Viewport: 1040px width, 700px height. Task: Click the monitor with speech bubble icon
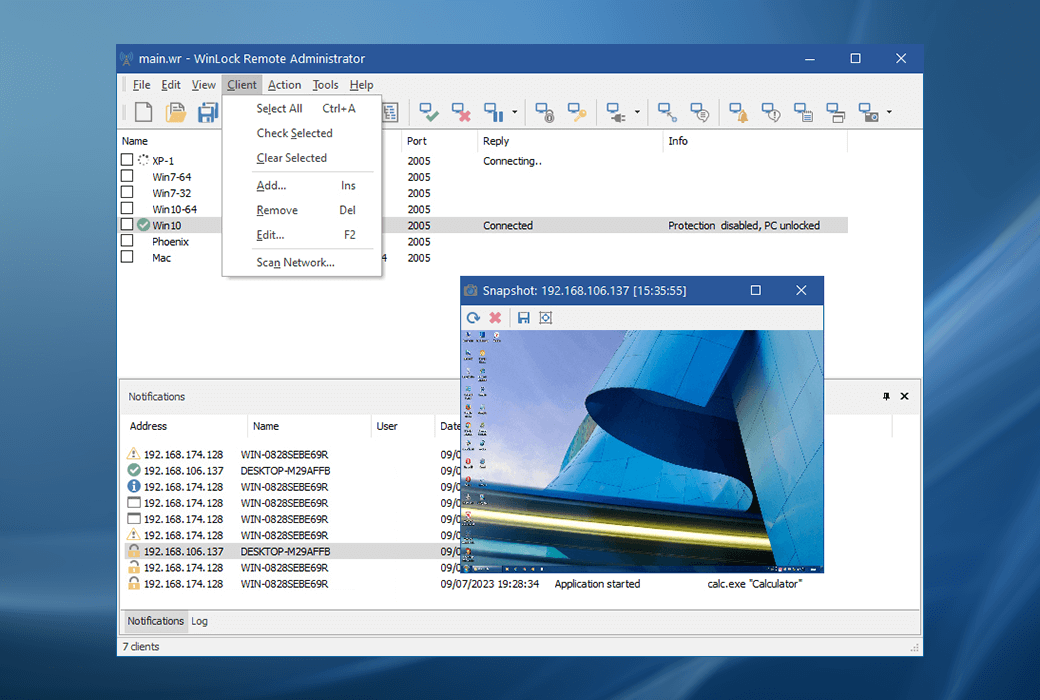tap(699, 112)
